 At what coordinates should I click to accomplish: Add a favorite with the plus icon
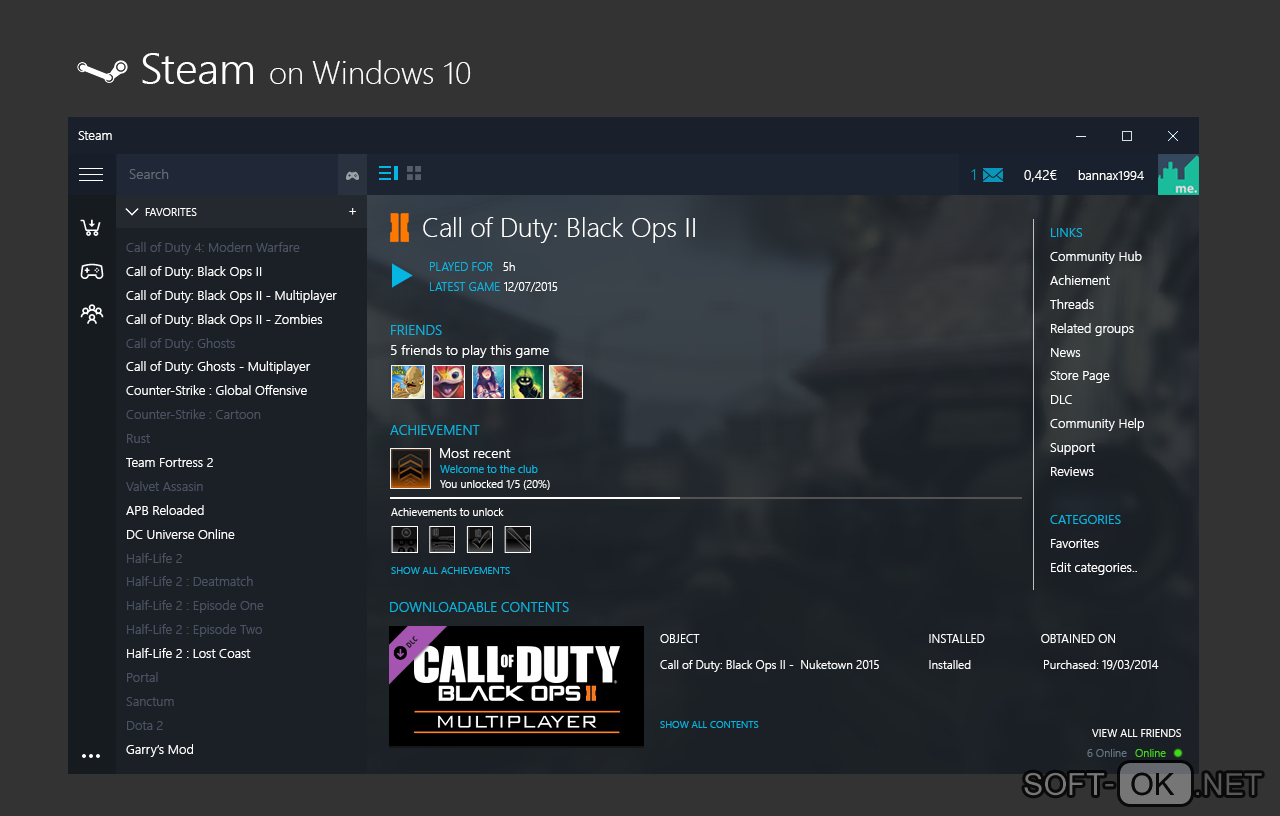[x=352, y=212]
